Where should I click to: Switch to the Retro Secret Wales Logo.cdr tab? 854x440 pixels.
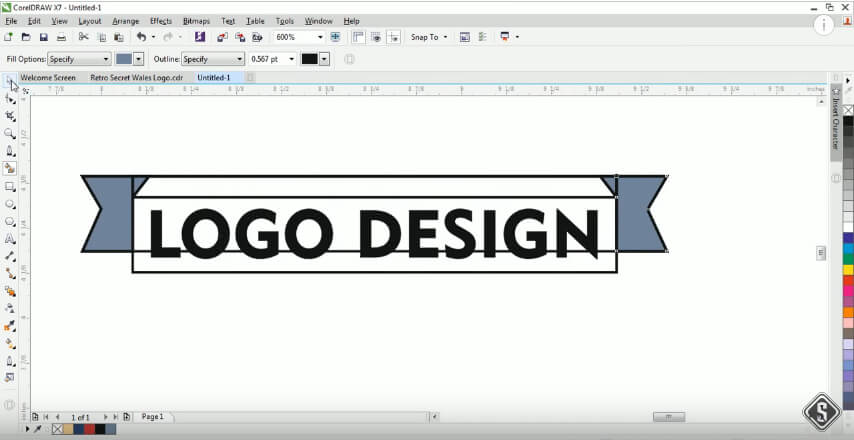[136, 77]
